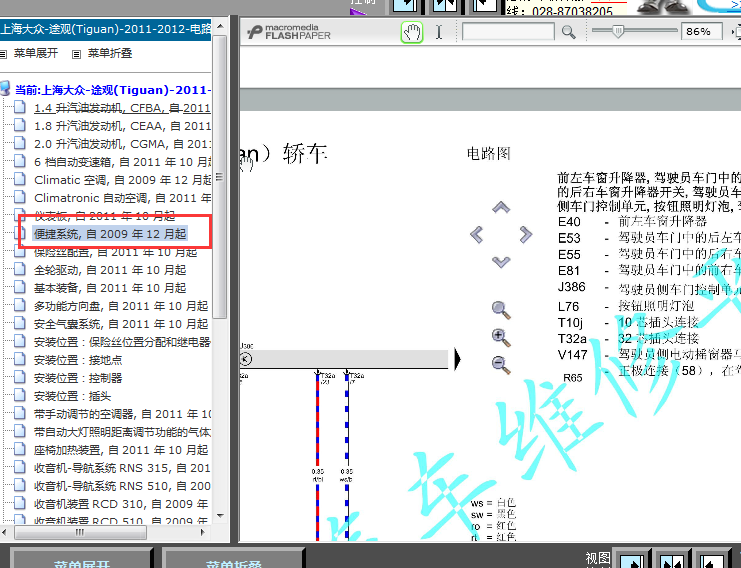
Task: Click the FlashPaper search magnifier button
Action: [569, 32]
